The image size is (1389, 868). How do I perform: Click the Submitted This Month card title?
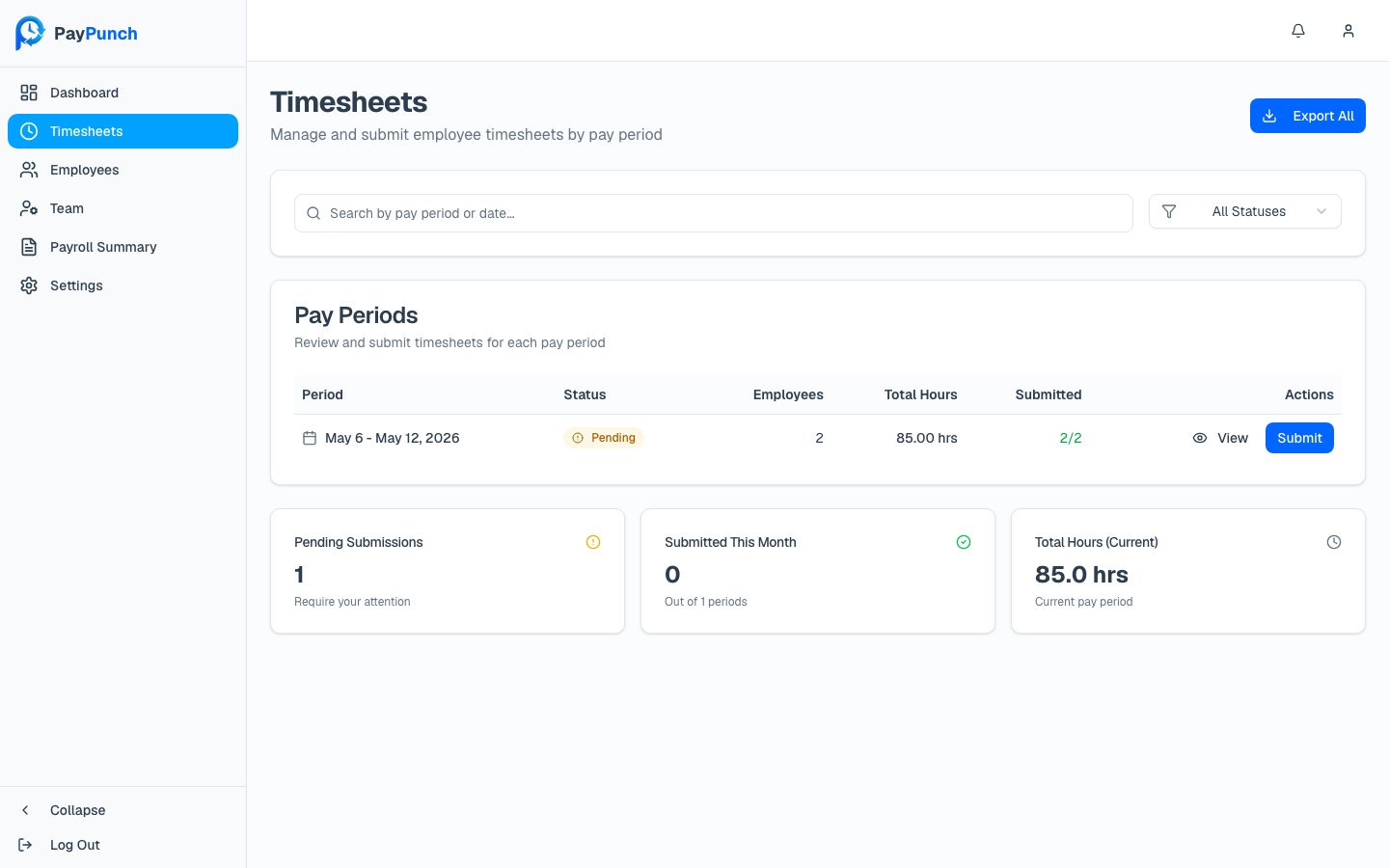730,542
